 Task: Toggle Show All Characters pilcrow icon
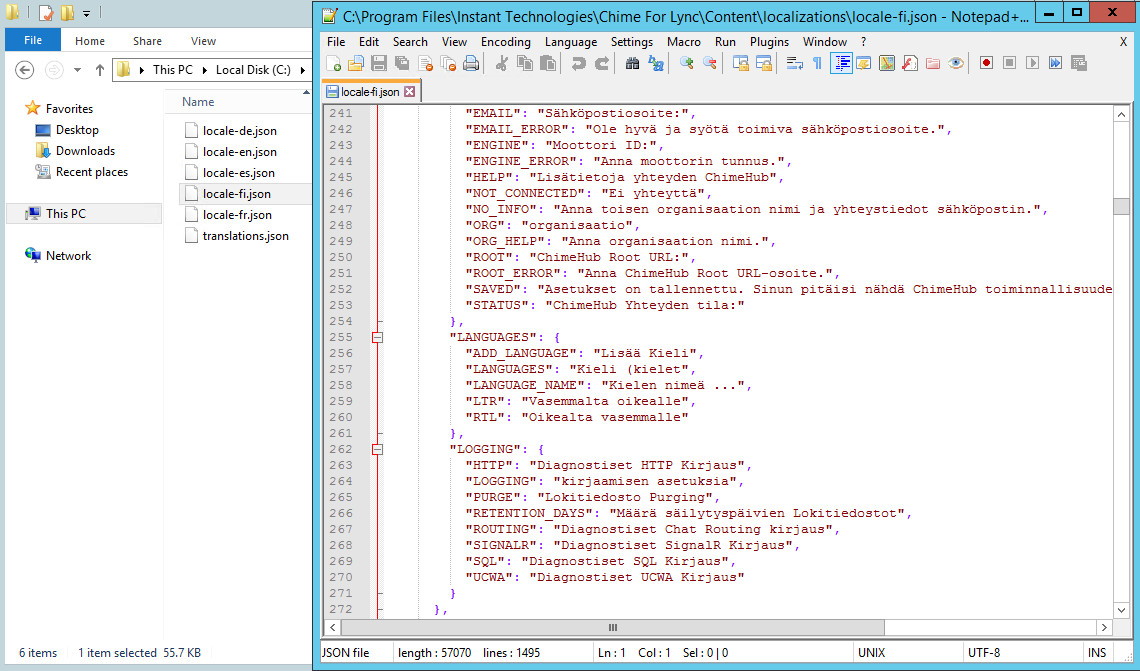click(817, 64)
